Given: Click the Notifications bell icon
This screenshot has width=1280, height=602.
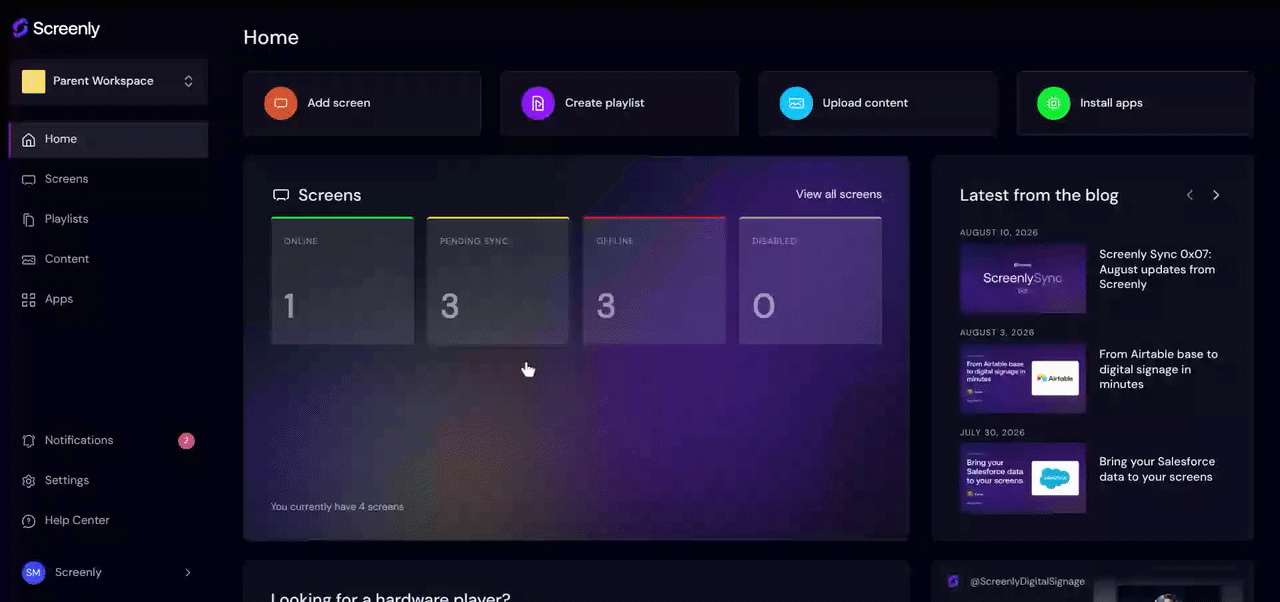Looking at the screenshot, I should (28, 440).
